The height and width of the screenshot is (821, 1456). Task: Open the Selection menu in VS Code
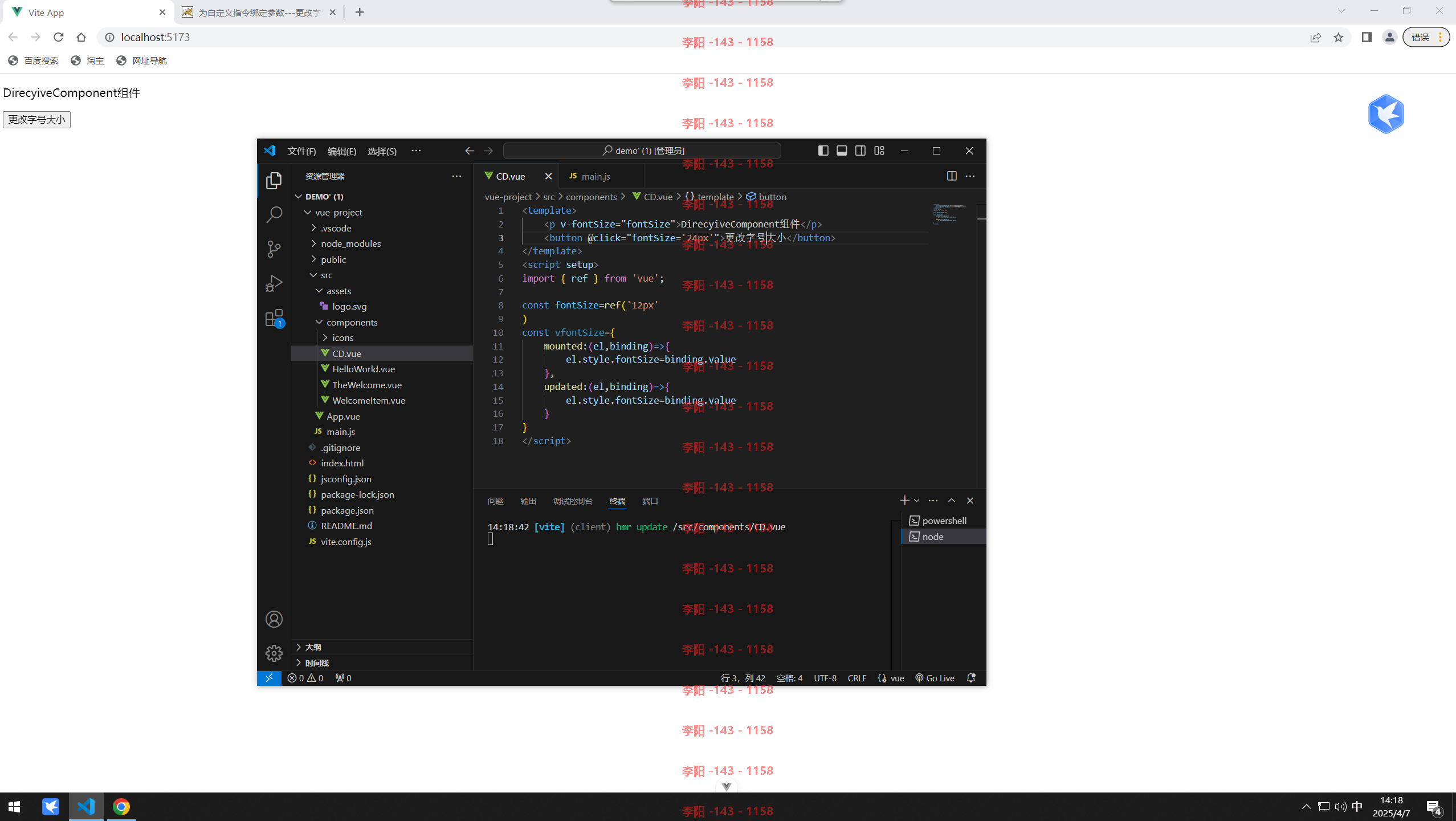tap(382, 151)
